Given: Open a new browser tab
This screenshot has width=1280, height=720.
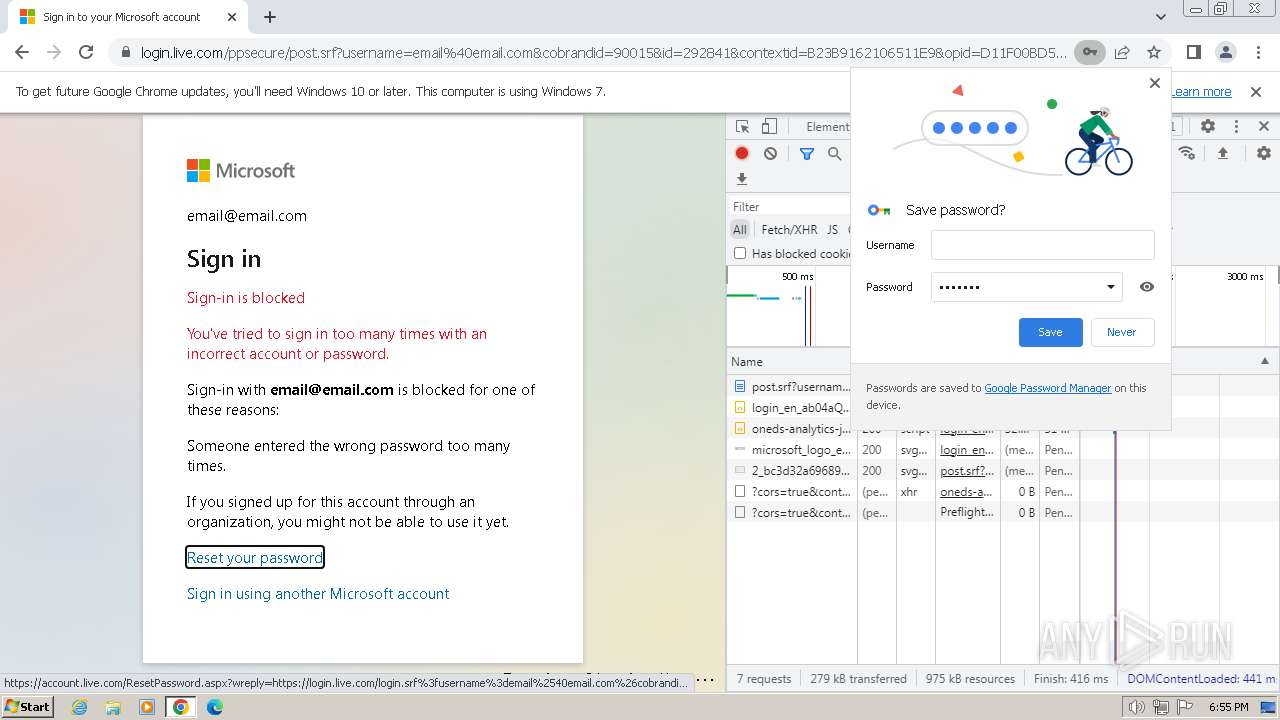Looking at the screenshot, I should pyautogui.click(x=270, y=17).
